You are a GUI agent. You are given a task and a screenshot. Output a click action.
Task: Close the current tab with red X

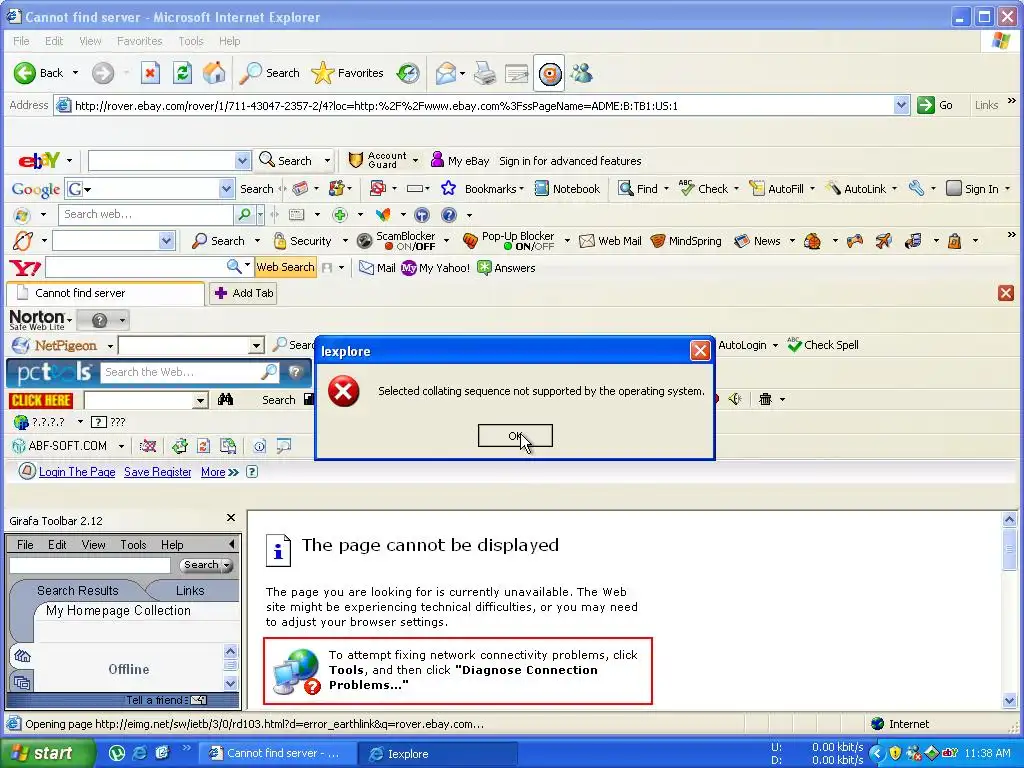click(x=1006, y=293)
